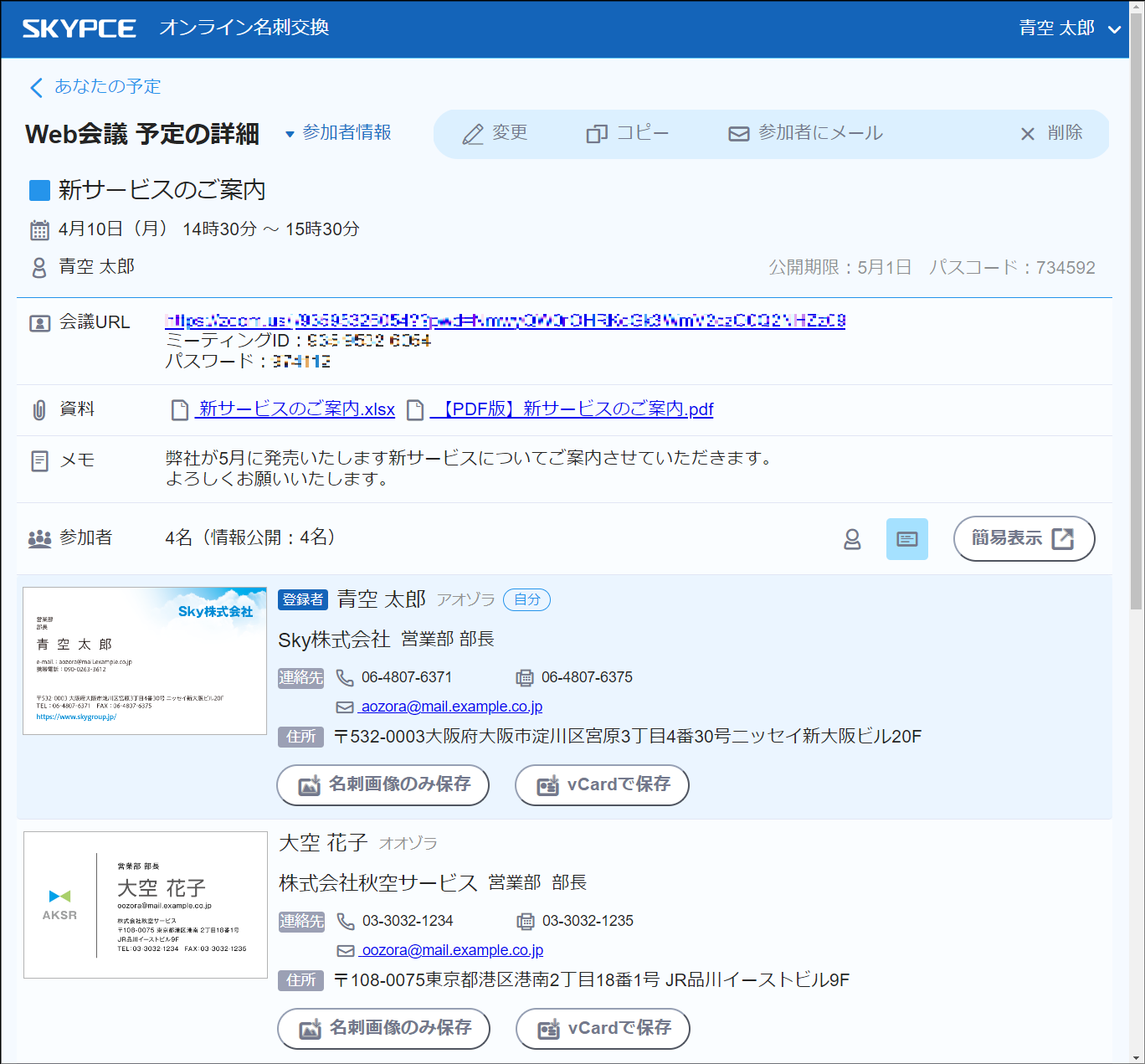Screen dimensions: 1145x1064
Task: Click the SKYPCE logo in the header
Action: click(78, 28)
